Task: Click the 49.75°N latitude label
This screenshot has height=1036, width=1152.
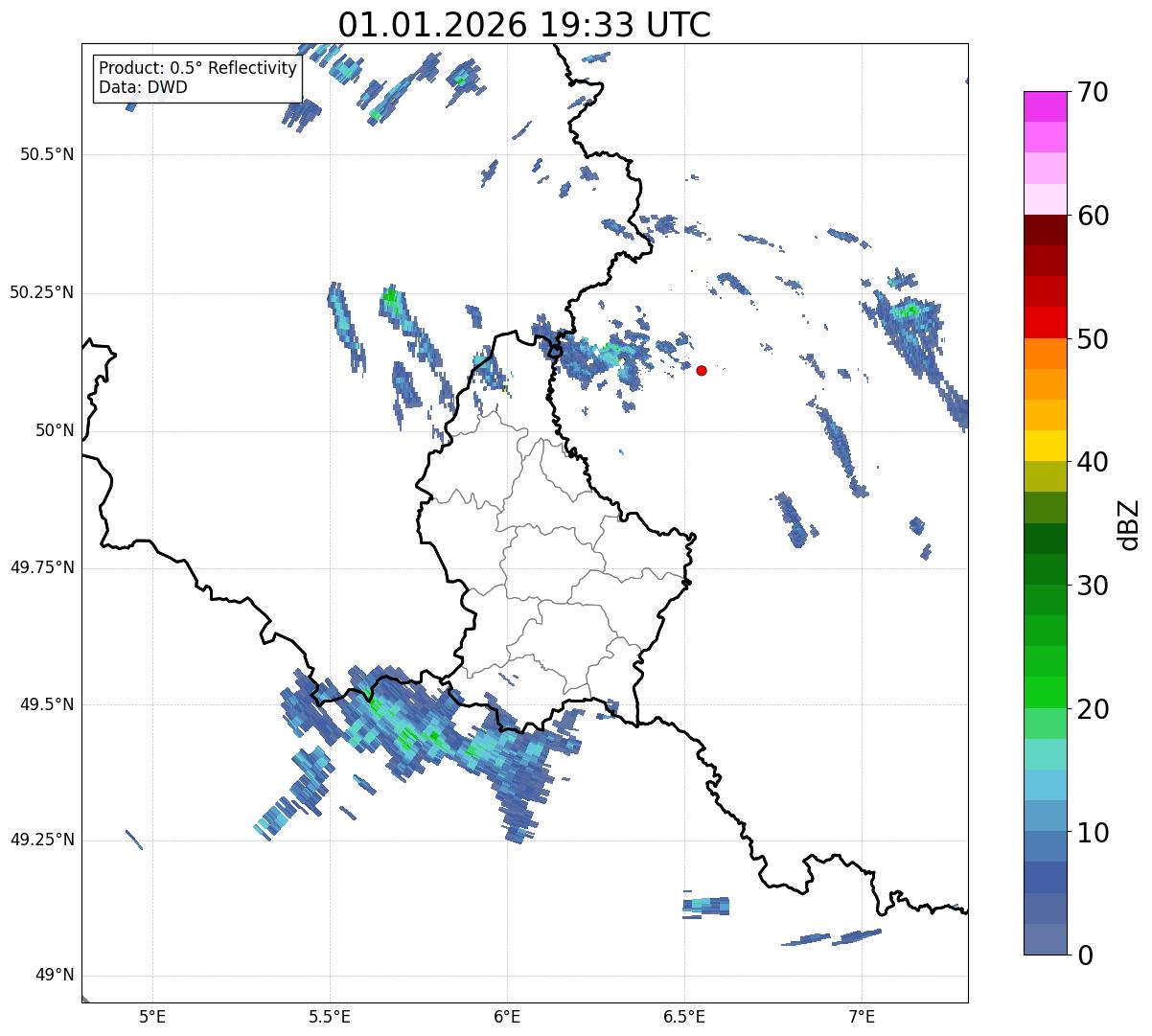Action: click(42, 567)
